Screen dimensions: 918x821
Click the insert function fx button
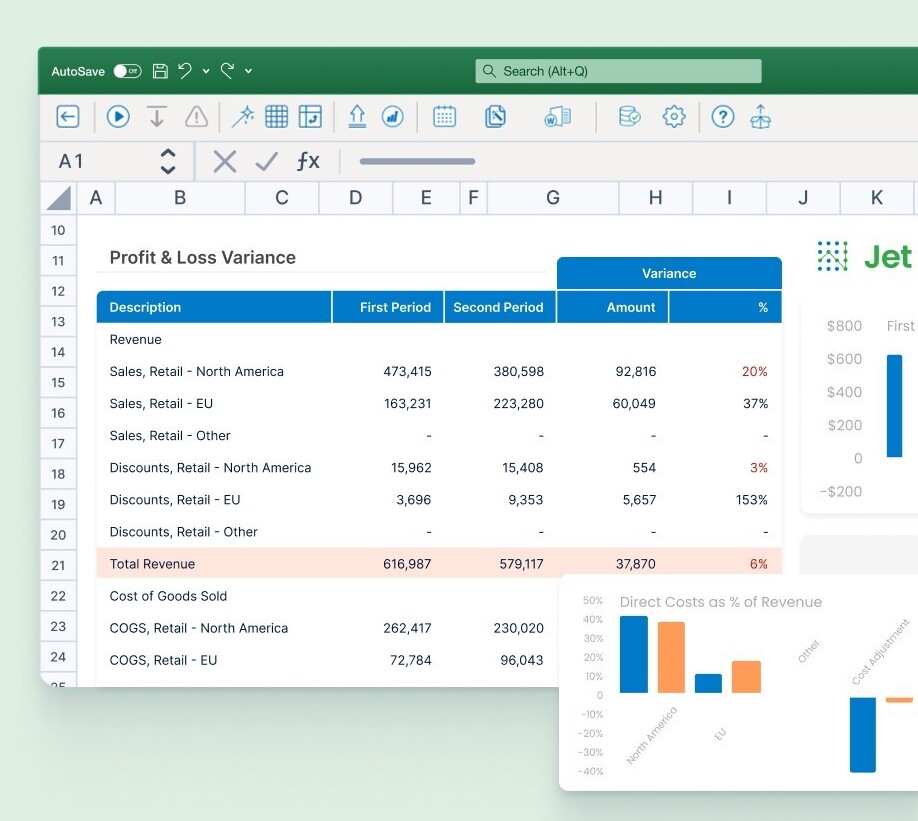308,161
